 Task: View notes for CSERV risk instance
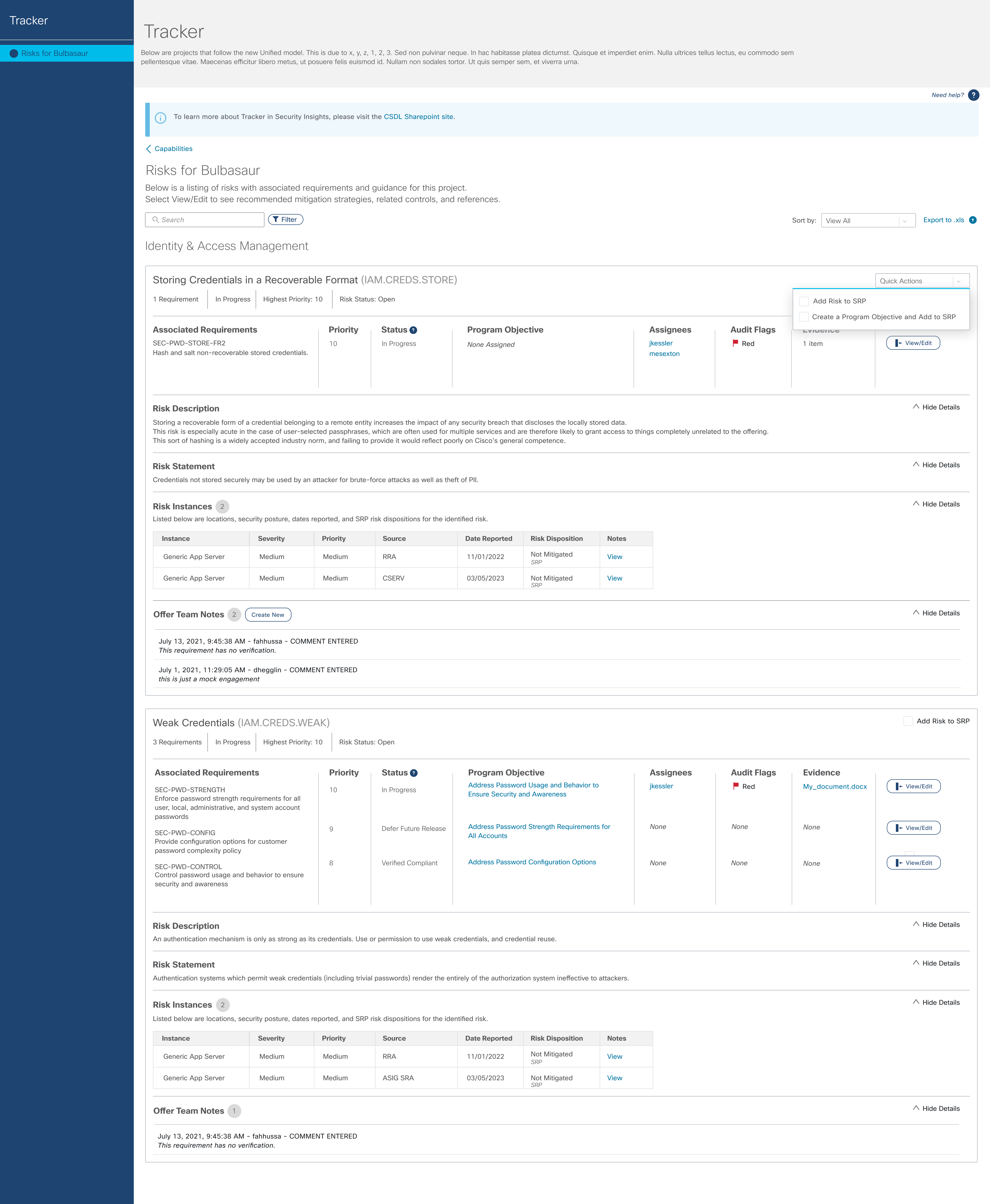(615, 578)
